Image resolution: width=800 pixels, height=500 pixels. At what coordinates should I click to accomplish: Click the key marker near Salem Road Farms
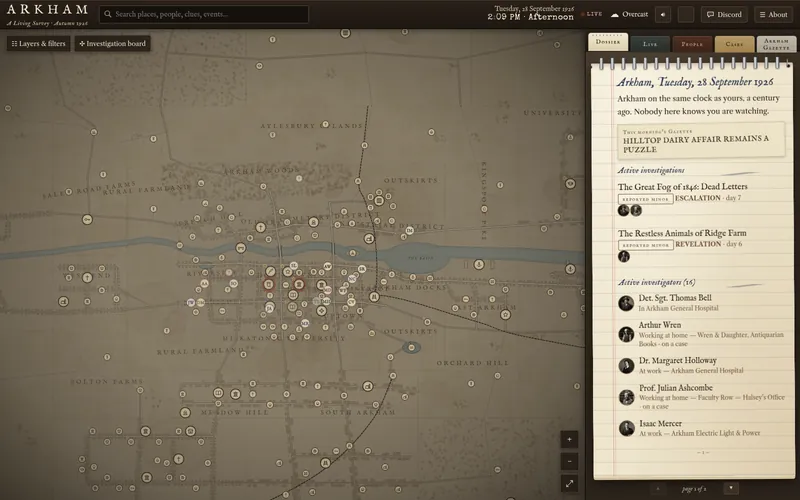87,219
